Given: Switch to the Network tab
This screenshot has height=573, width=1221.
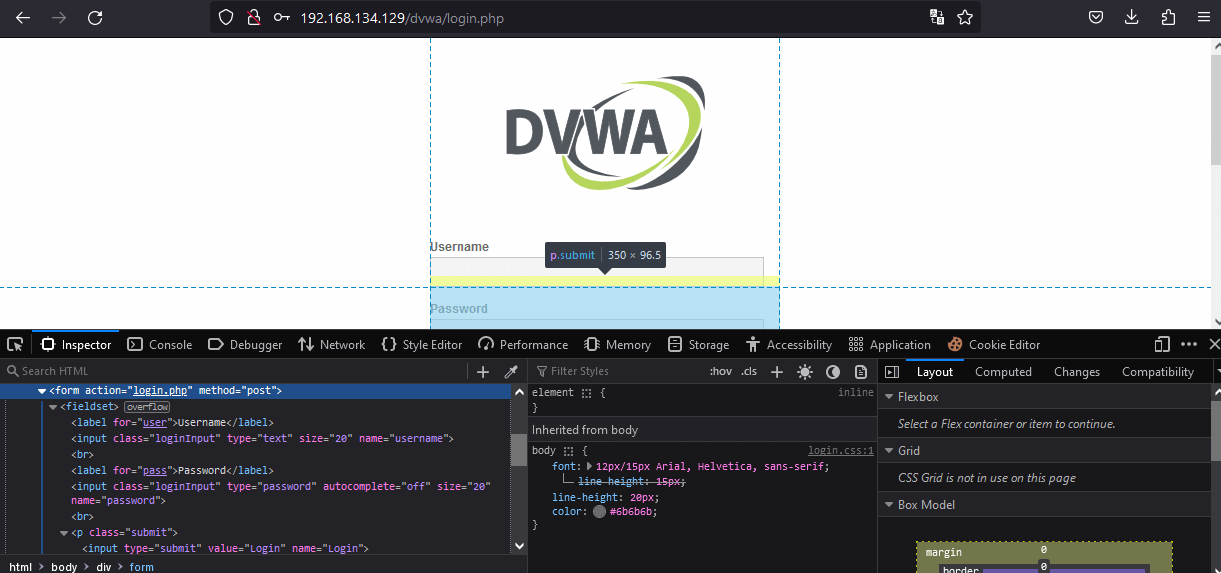Looking at the screenshot, I should tap(331, 345).
